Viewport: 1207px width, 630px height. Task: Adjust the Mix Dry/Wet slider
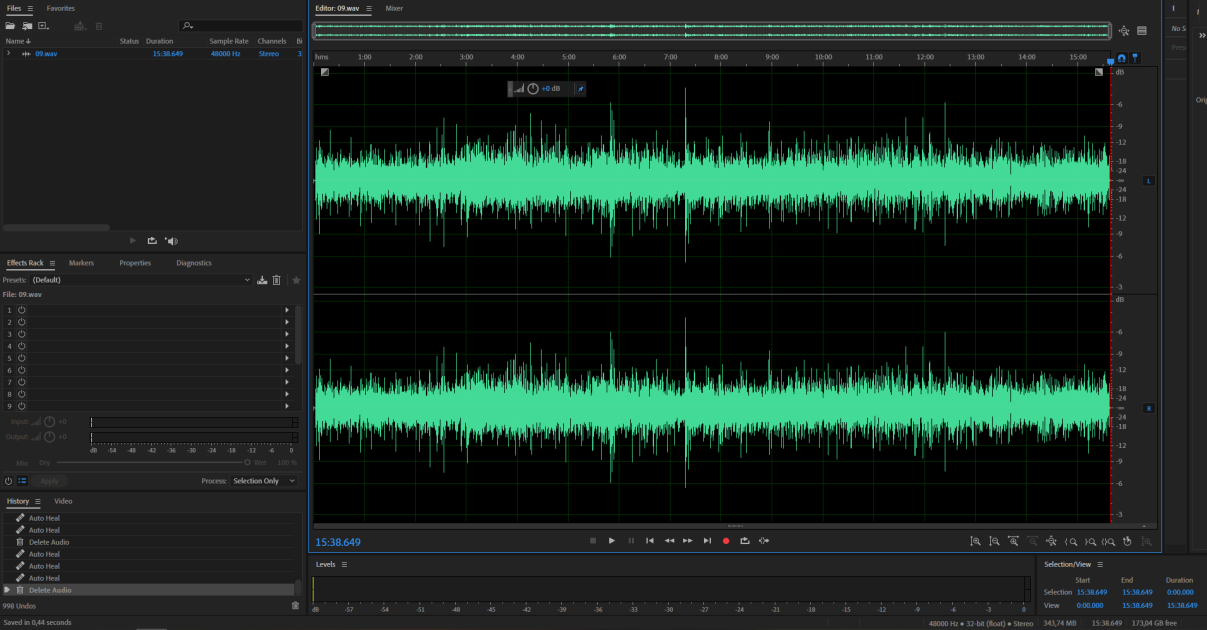coord(247,462)
